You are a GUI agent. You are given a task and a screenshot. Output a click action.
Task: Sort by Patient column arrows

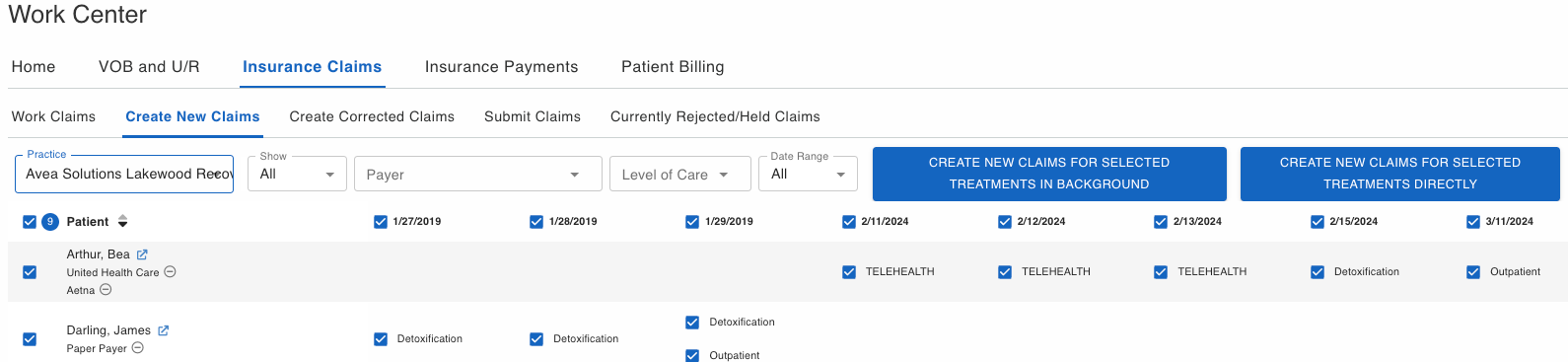tap(122, 221)
